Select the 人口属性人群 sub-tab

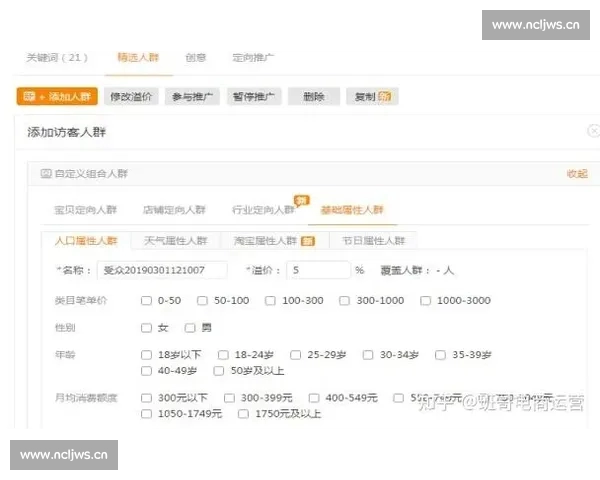pos(86,241)
